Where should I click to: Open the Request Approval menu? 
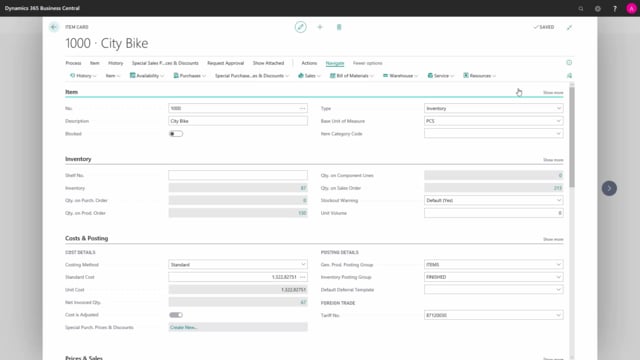click(225, 63)
